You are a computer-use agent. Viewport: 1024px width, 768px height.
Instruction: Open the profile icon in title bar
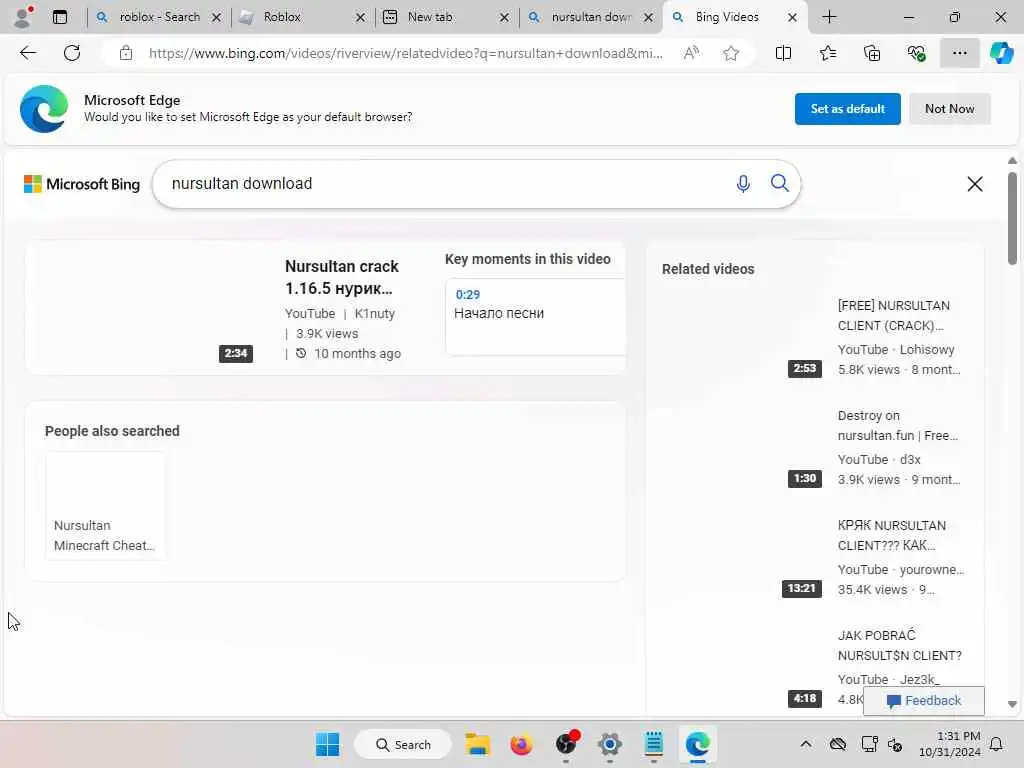tap(23, 17)
